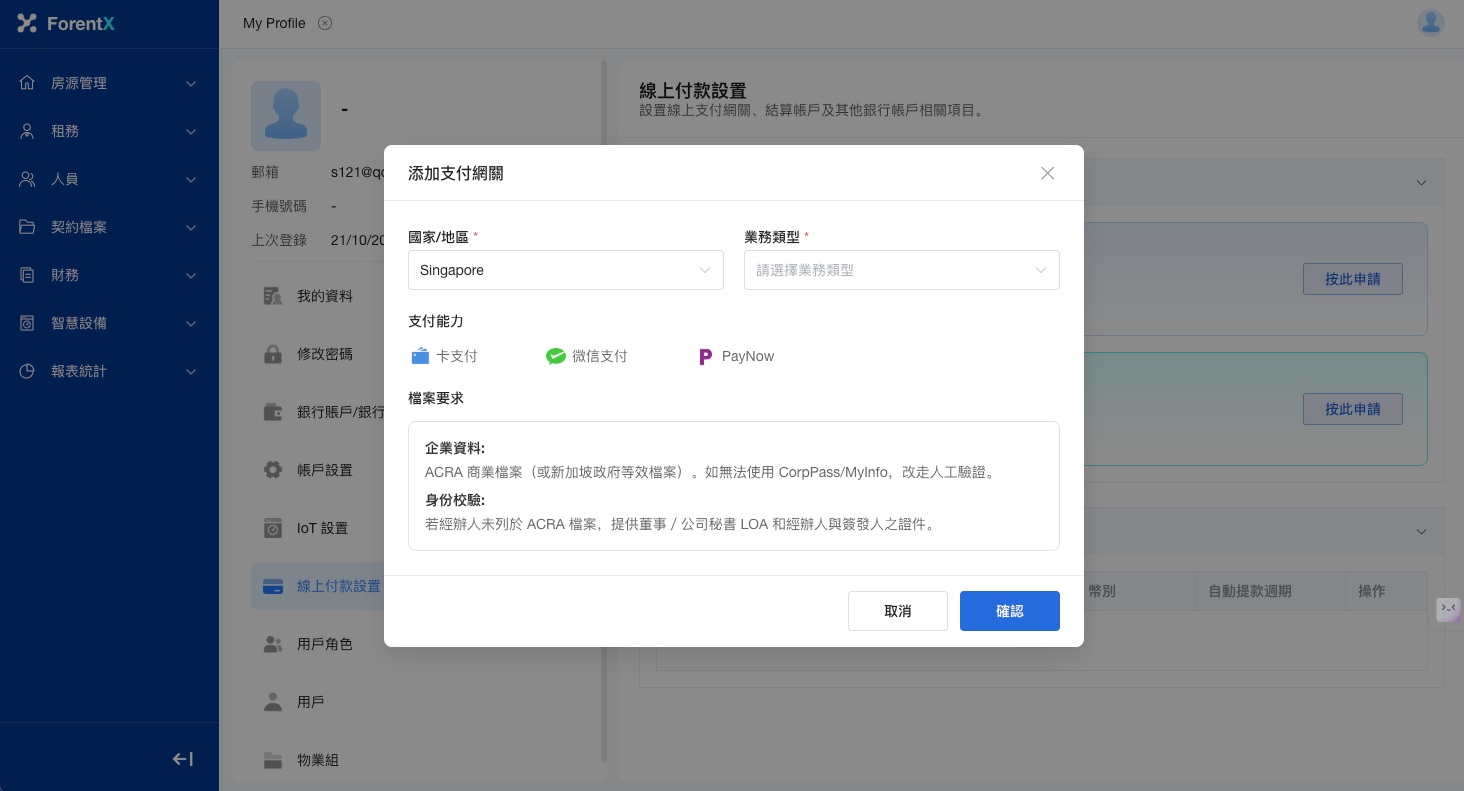Image resolution: width=1464 pixels, height=791 pixels.
Task: Click the ForentX logo icon
Action: coord(27,23)
